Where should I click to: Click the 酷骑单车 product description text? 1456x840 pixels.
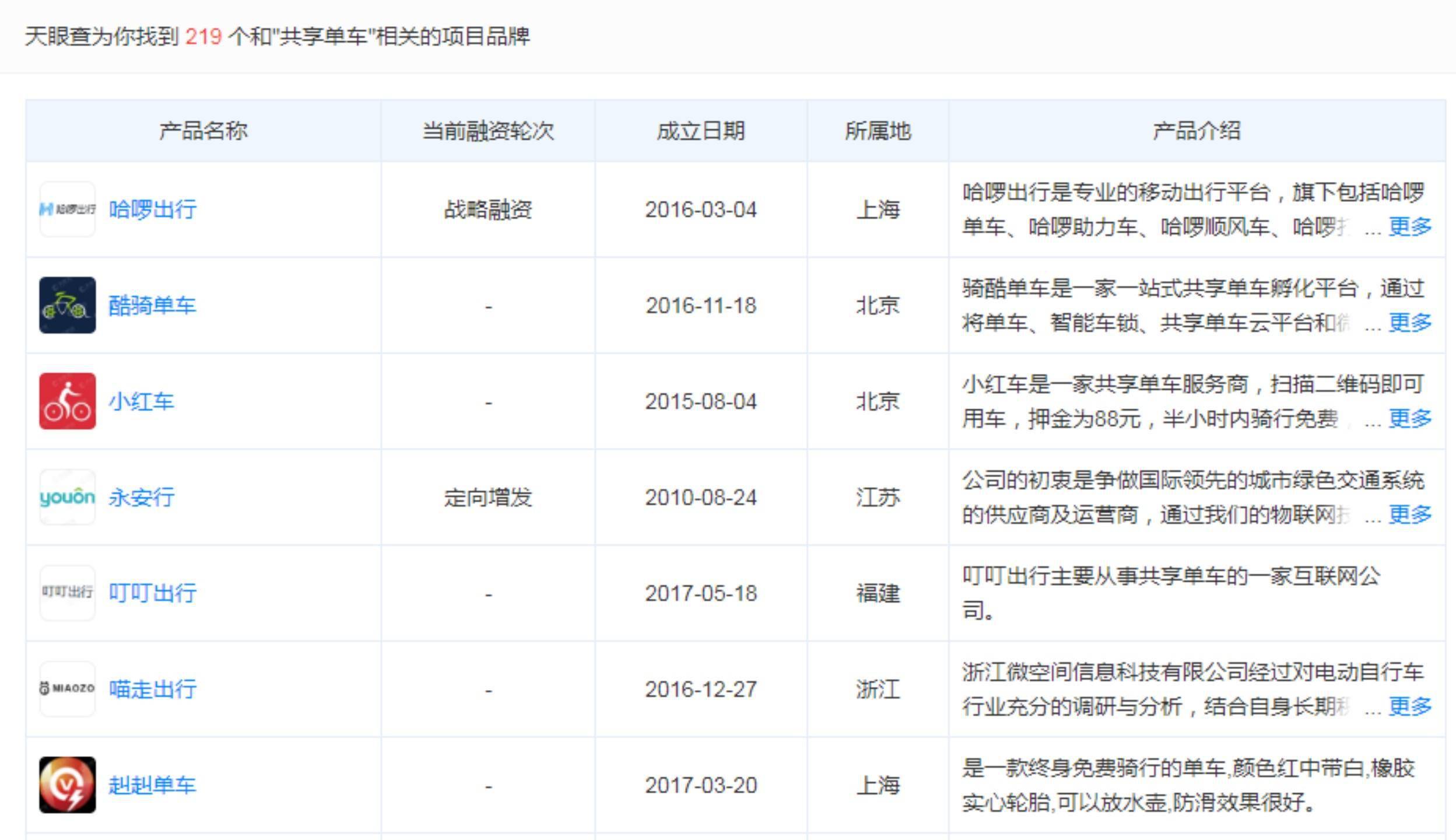[x=1193, y=305]
